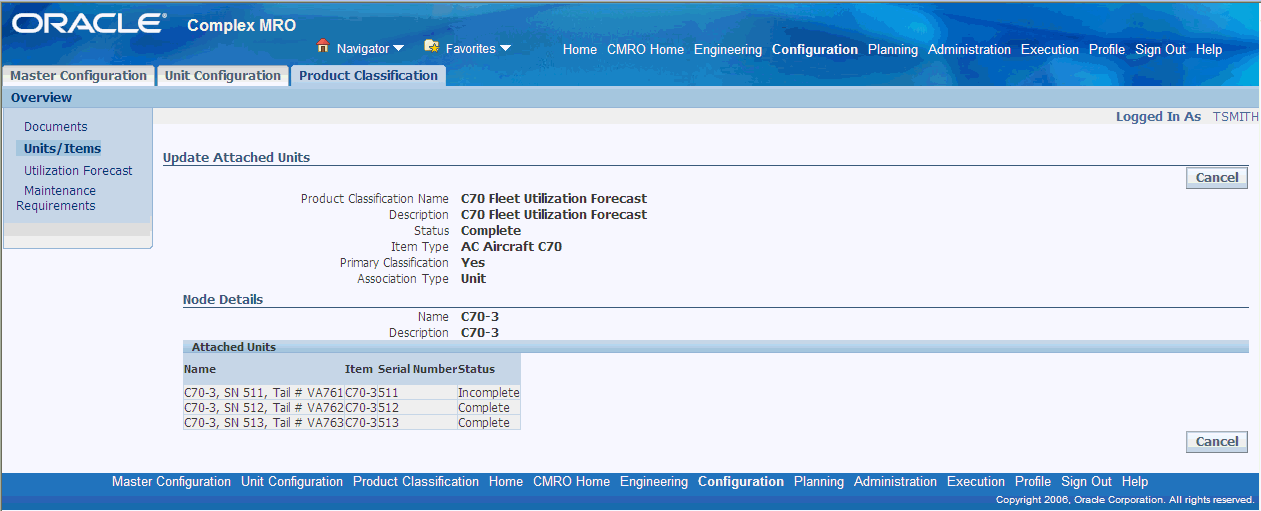
Task: Open footer Product Classification link
Action: [416, 482]
